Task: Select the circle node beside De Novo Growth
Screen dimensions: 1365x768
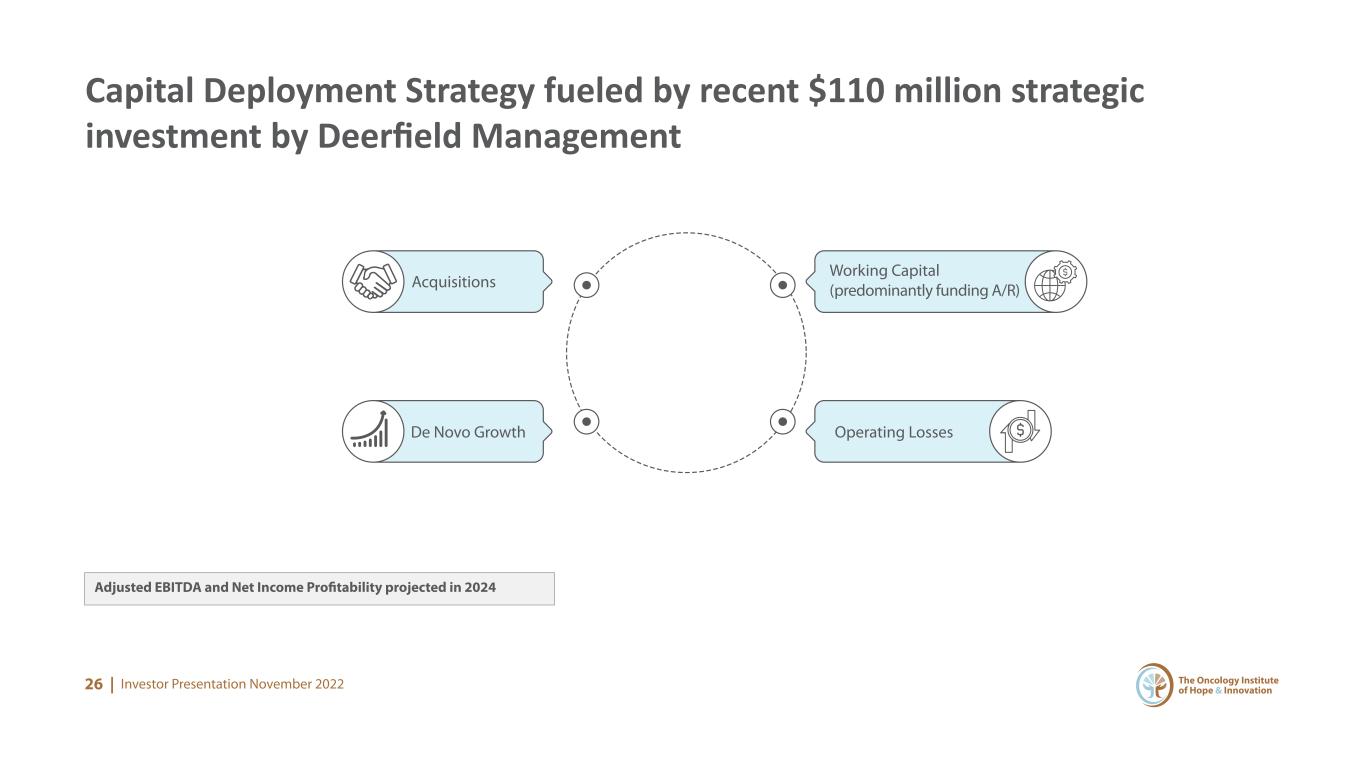Action: [x=587, y=422]
